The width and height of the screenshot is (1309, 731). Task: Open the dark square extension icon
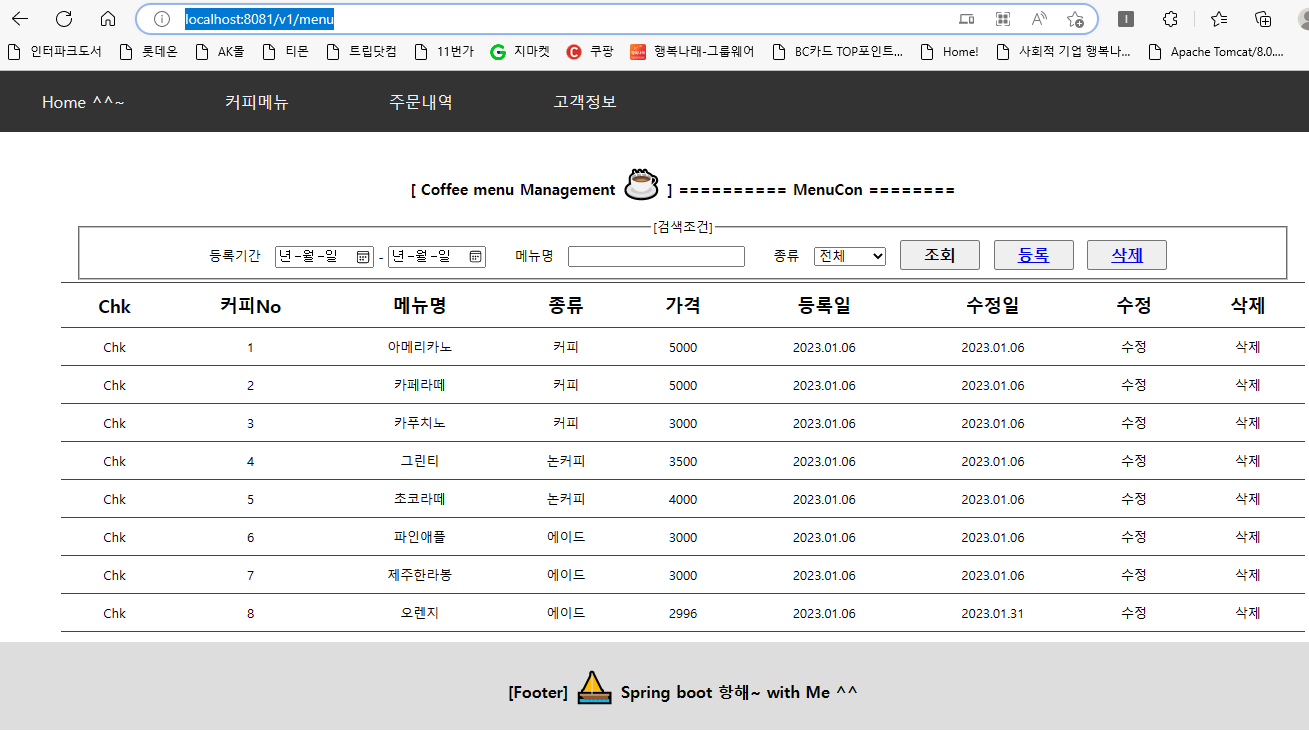click(1126, 19)
